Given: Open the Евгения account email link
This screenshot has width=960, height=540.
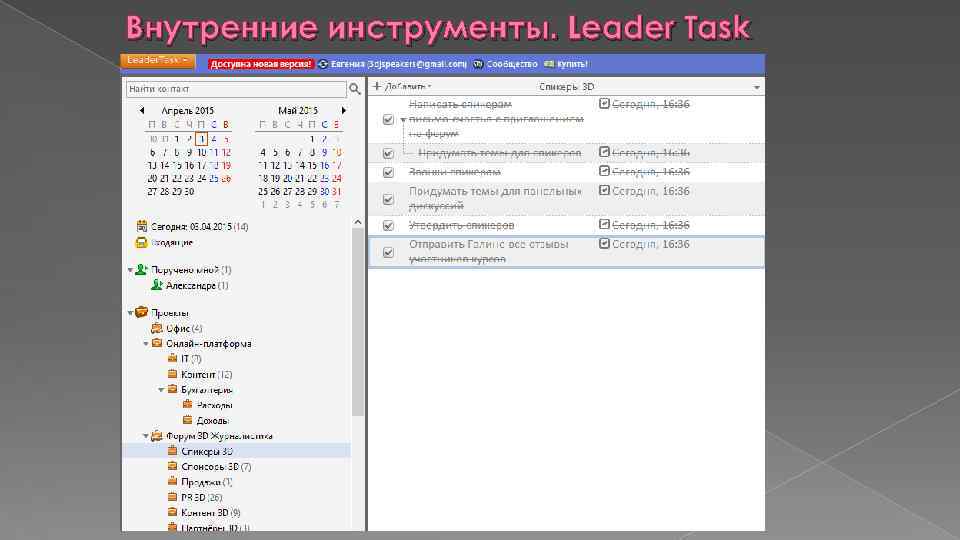Looking at the screenshot, I should point(399,64).
